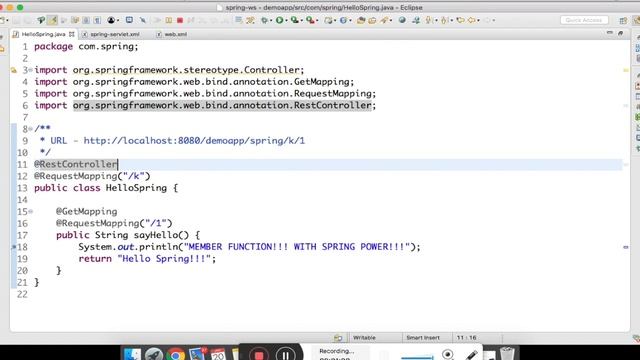Click the @GetMapping annotation
This screenshot has width=640, height=360.
click(x=87, y=211)
